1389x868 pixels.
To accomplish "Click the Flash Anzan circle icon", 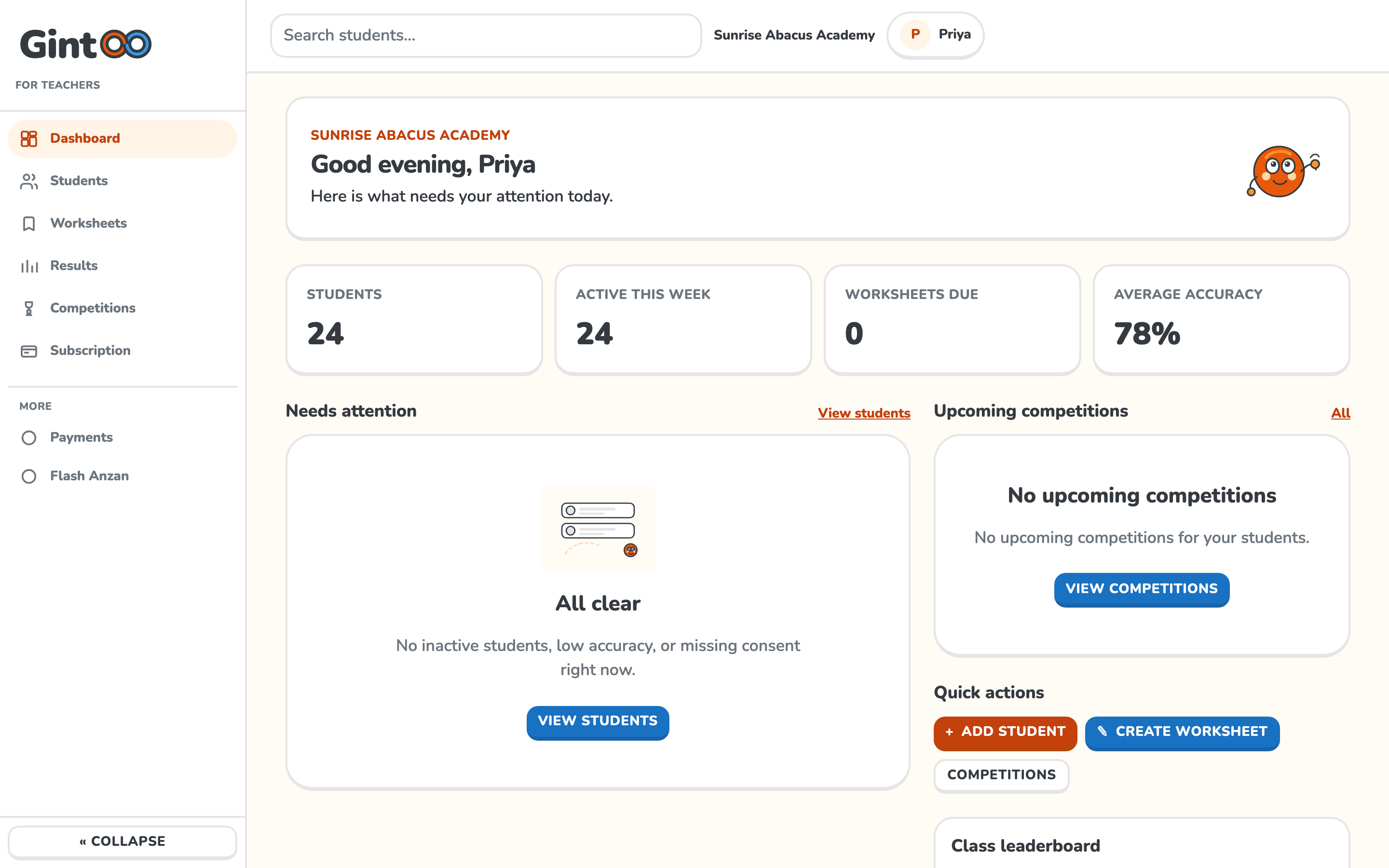I will click(x=29, y=476).
